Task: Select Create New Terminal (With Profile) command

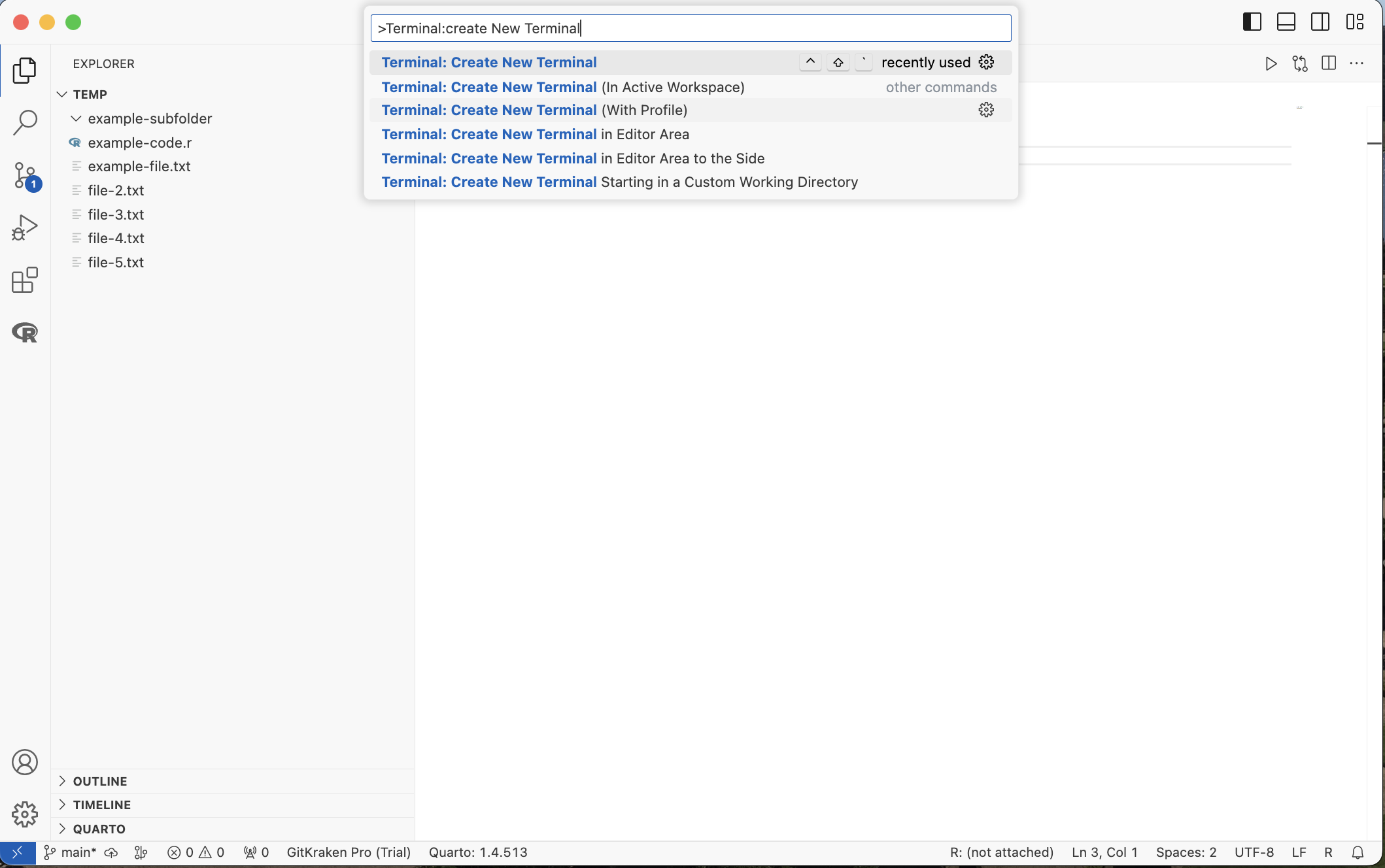Action: tap(534, 110)
